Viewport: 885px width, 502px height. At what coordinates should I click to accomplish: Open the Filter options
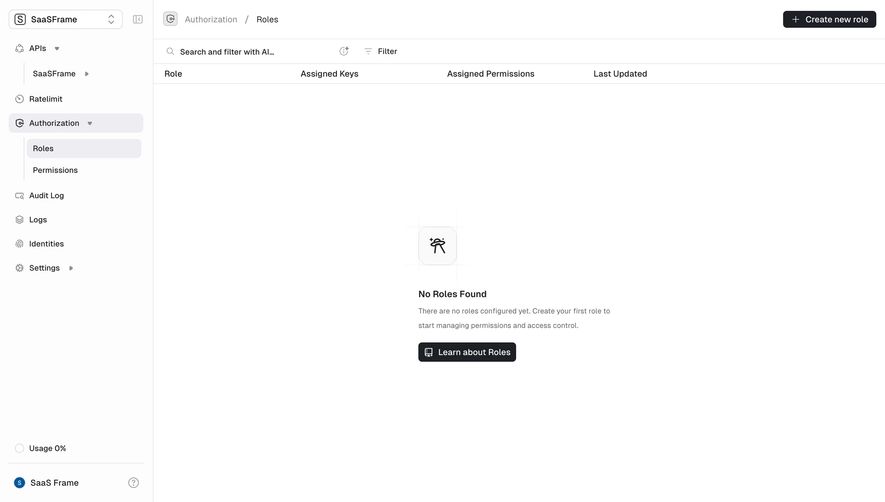coord(380,51)
